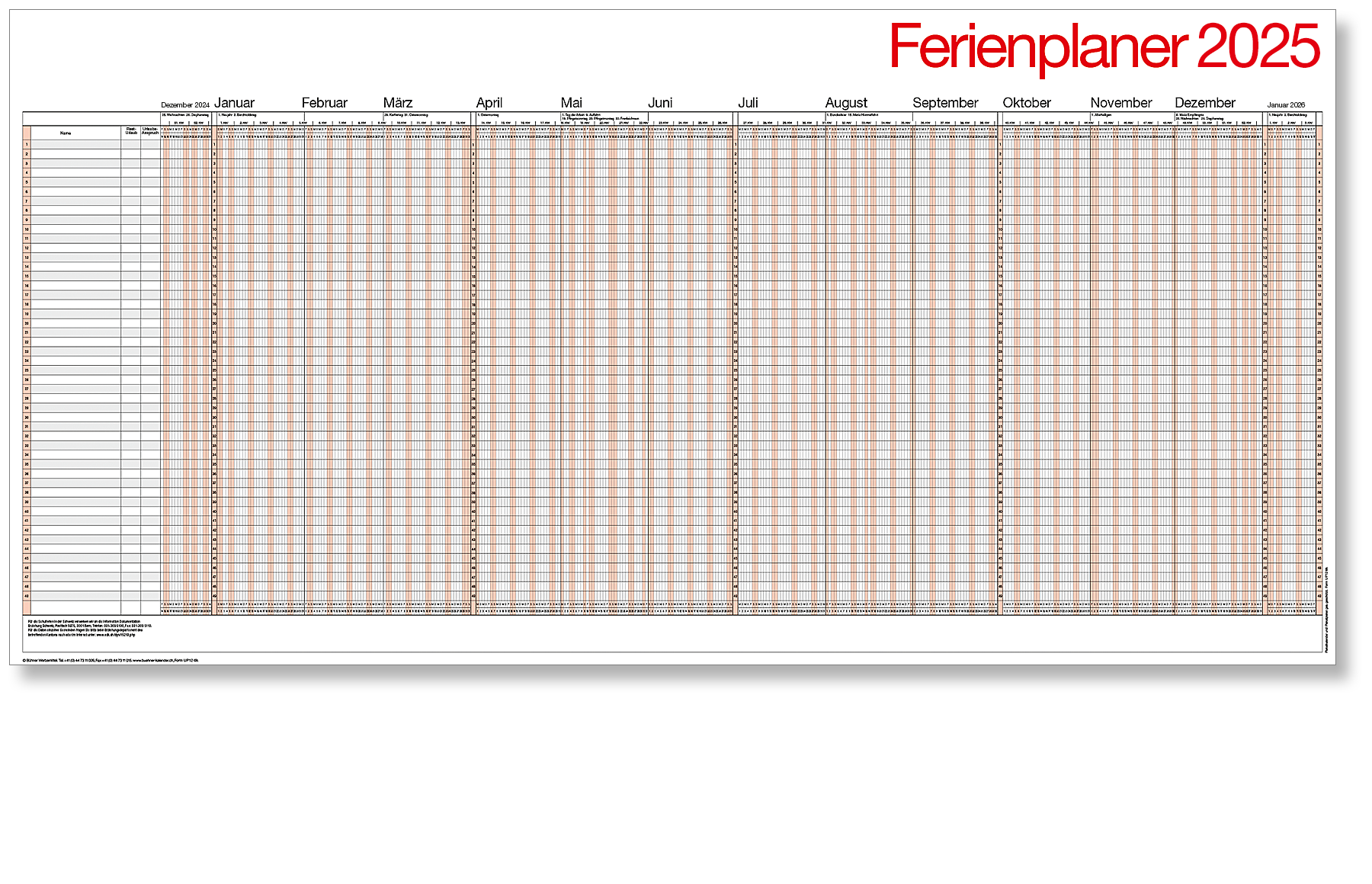Viewport: 1372px width, 884px height.
Task: Select the 'Mai' month heading
Action: (x=572, y=103)
